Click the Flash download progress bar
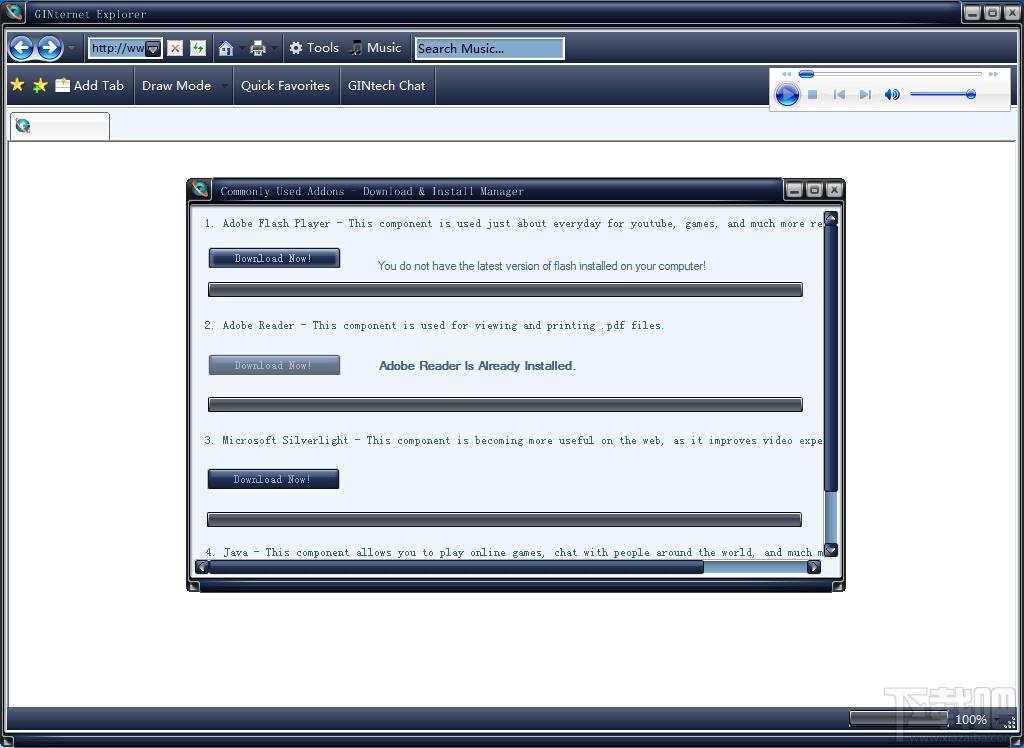This screenshot has height=748, width=1024. point(505,289)
